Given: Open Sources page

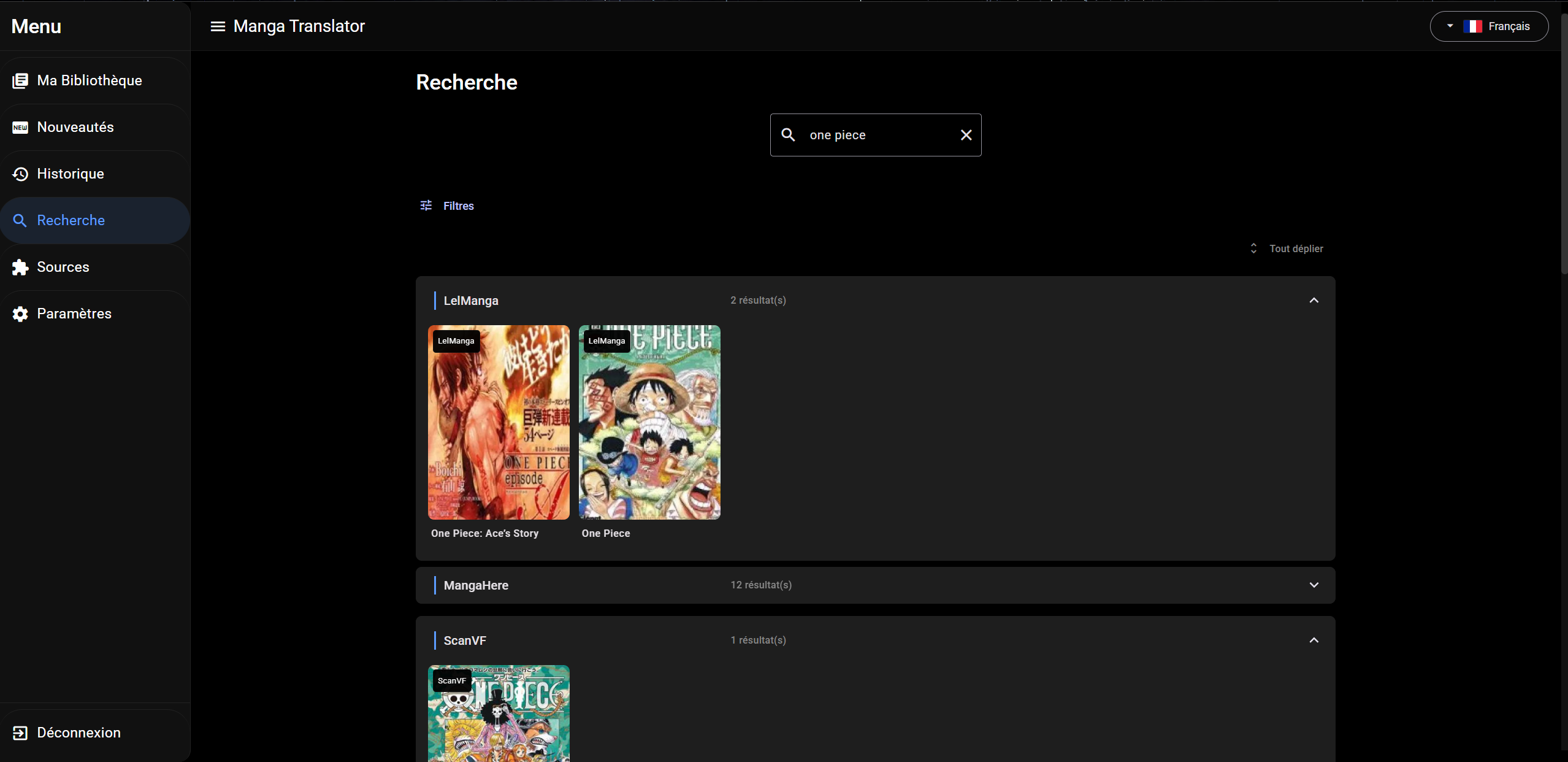Looking at the screenshot, I should click(x=95, y=267).
